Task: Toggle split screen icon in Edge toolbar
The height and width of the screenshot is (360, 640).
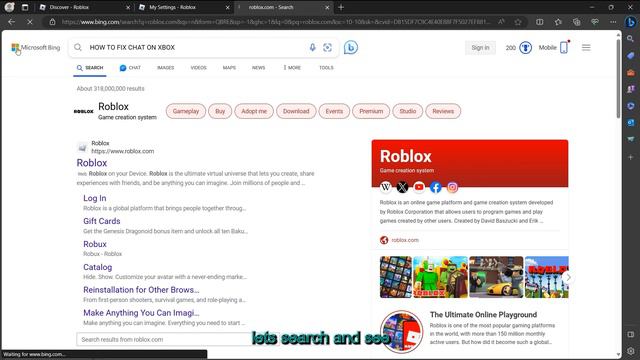Action: click(540, 22)
